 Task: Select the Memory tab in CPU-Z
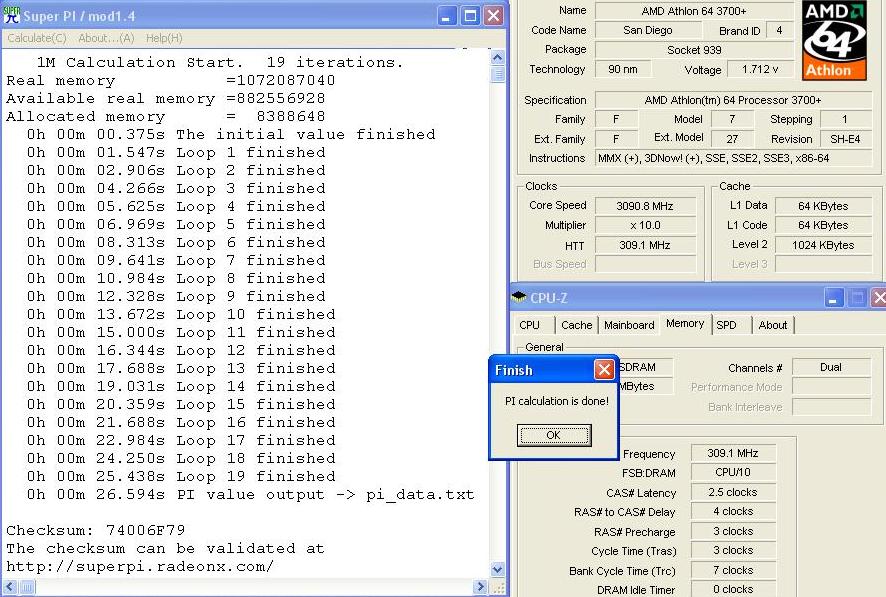(x=685, y=324)
